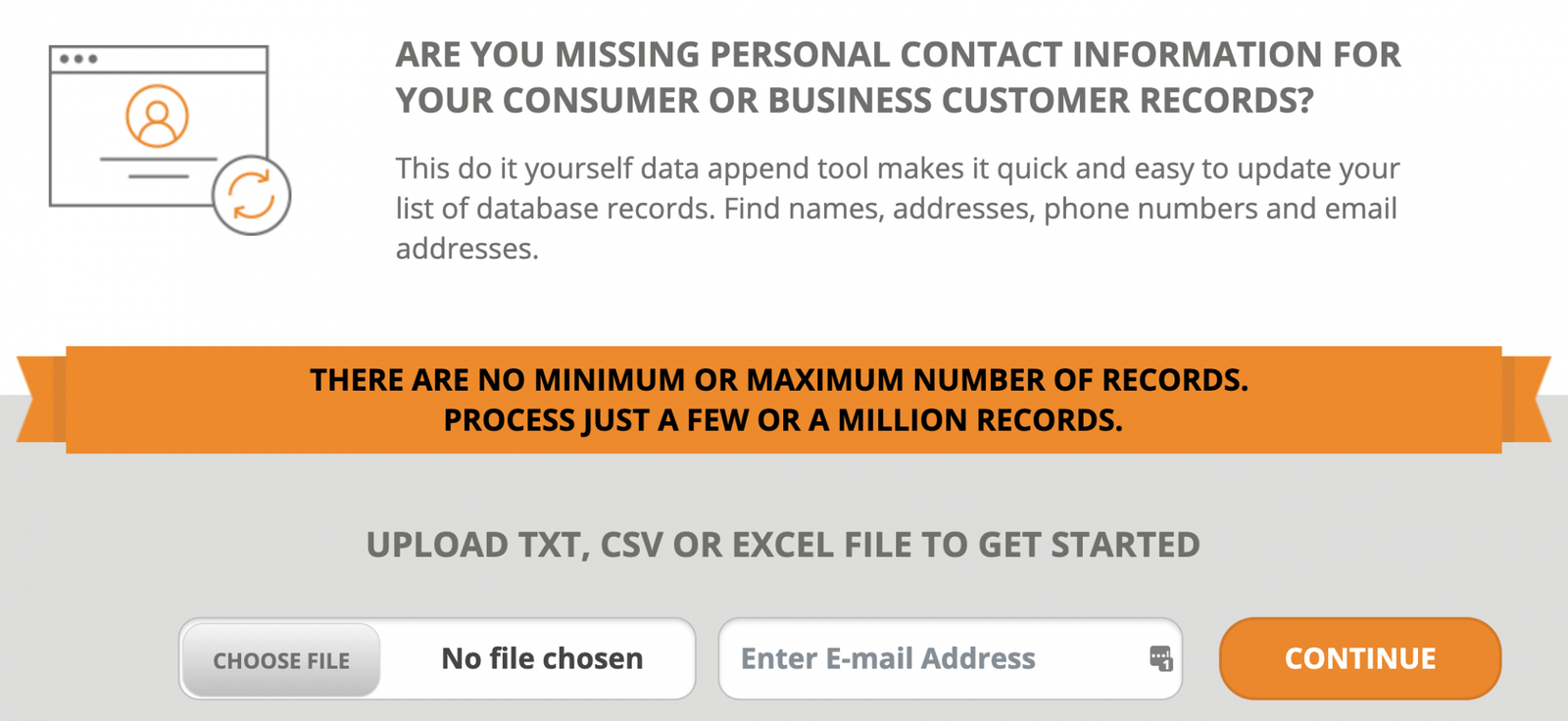Click 'YOUR CONSUMER OR BUSINESS CUSTOMER RECORDS?' line
Screen dimensions: 1568x721
coord(855,101)
